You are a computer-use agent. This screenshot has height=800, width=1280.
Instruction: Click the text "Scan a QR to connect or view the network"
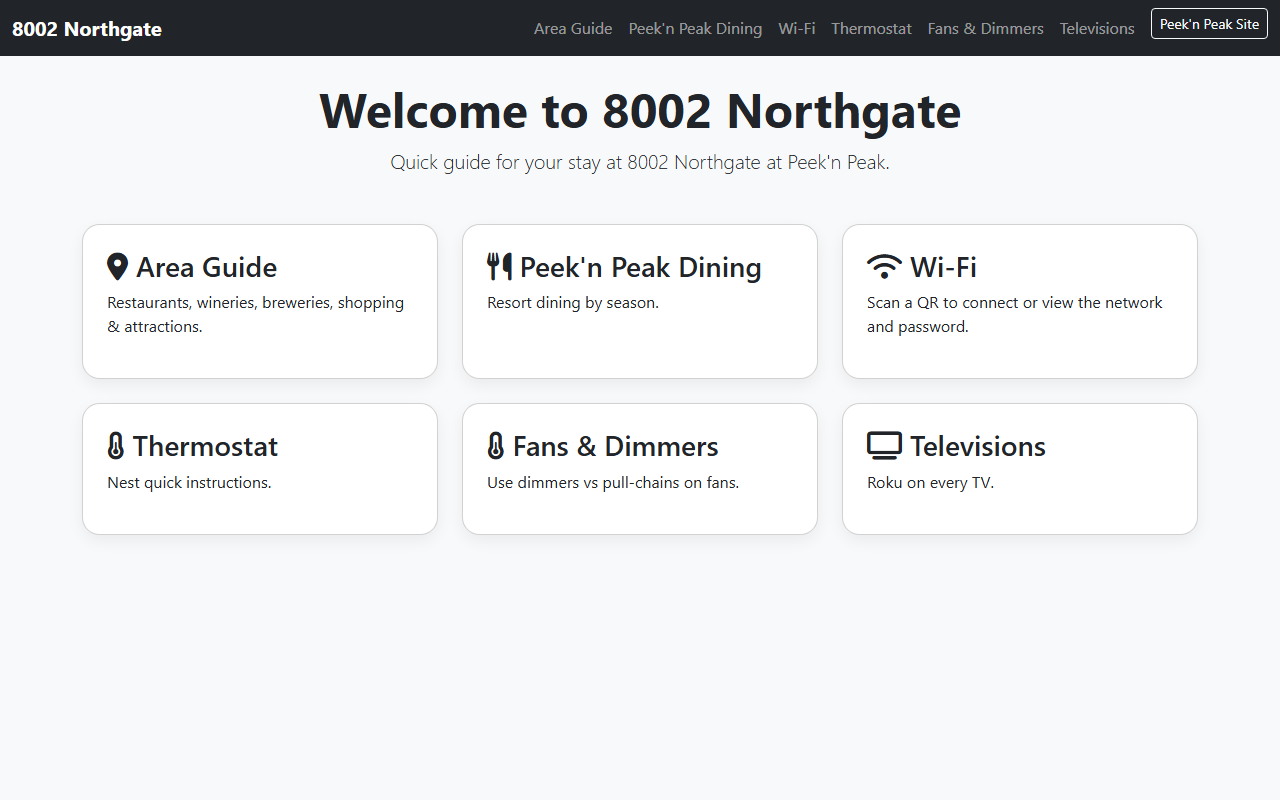click(1015, 302)
